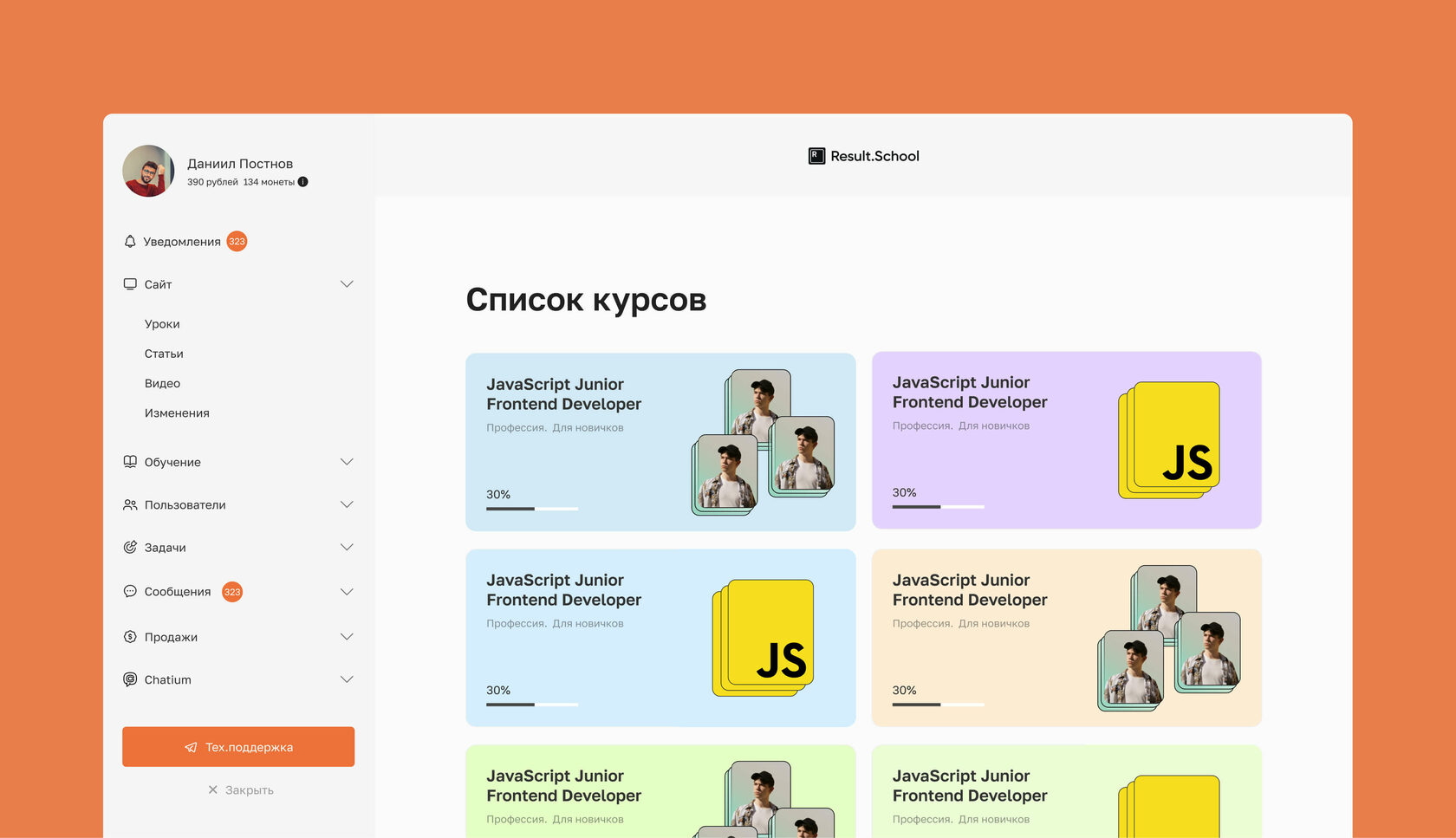Open the Продажи menu label
1456x838 pixels.
click(171, 637)
